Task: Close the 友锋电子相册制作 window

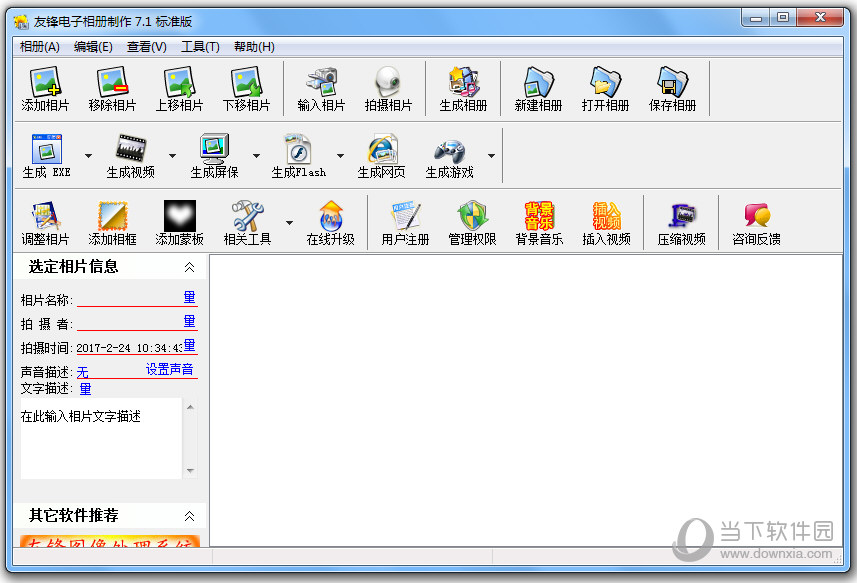Action: (x=820, y=19)
